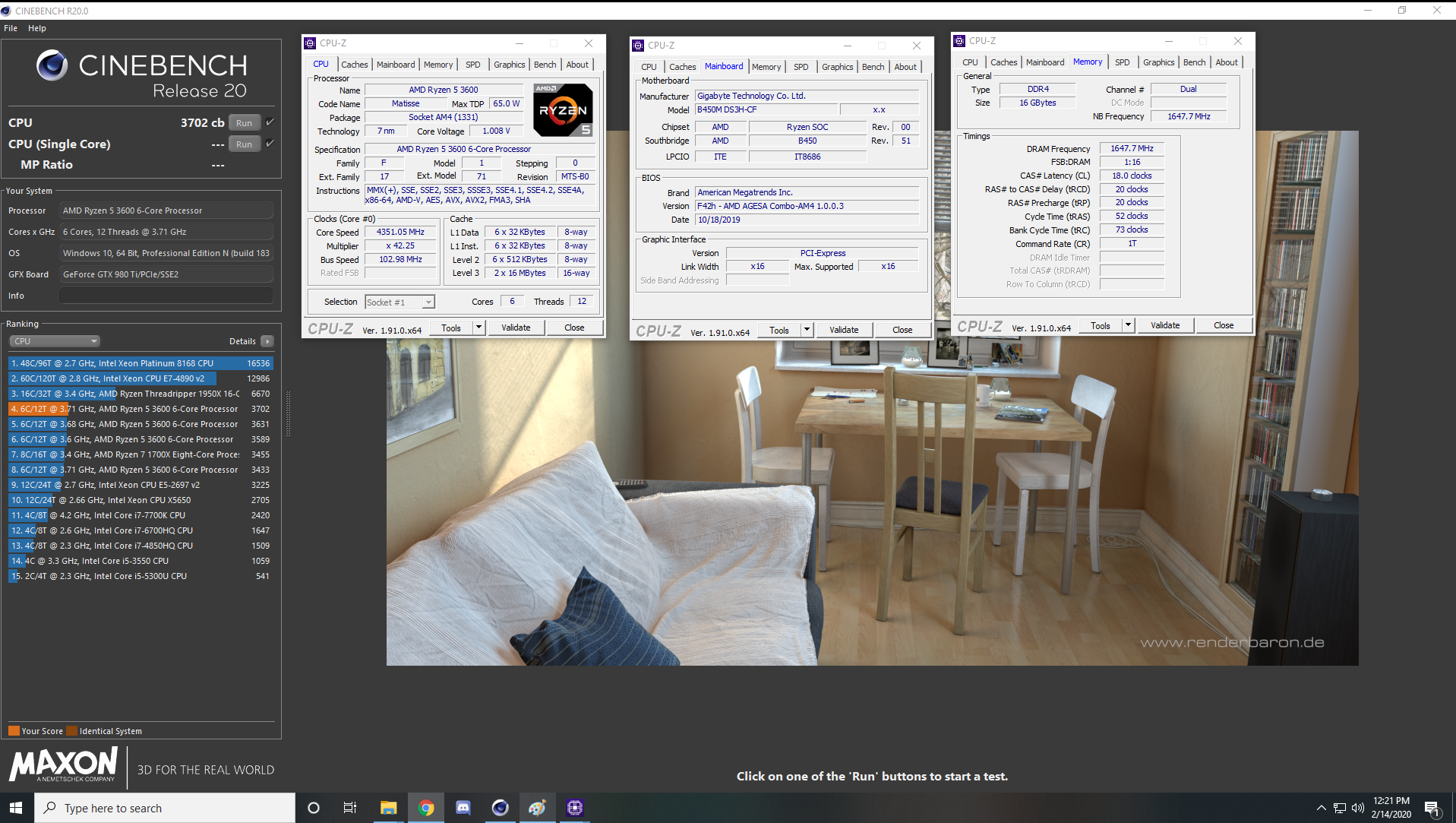Click the taskbar clock and date
This screenshot has width=1456, height=823.
1391,808
